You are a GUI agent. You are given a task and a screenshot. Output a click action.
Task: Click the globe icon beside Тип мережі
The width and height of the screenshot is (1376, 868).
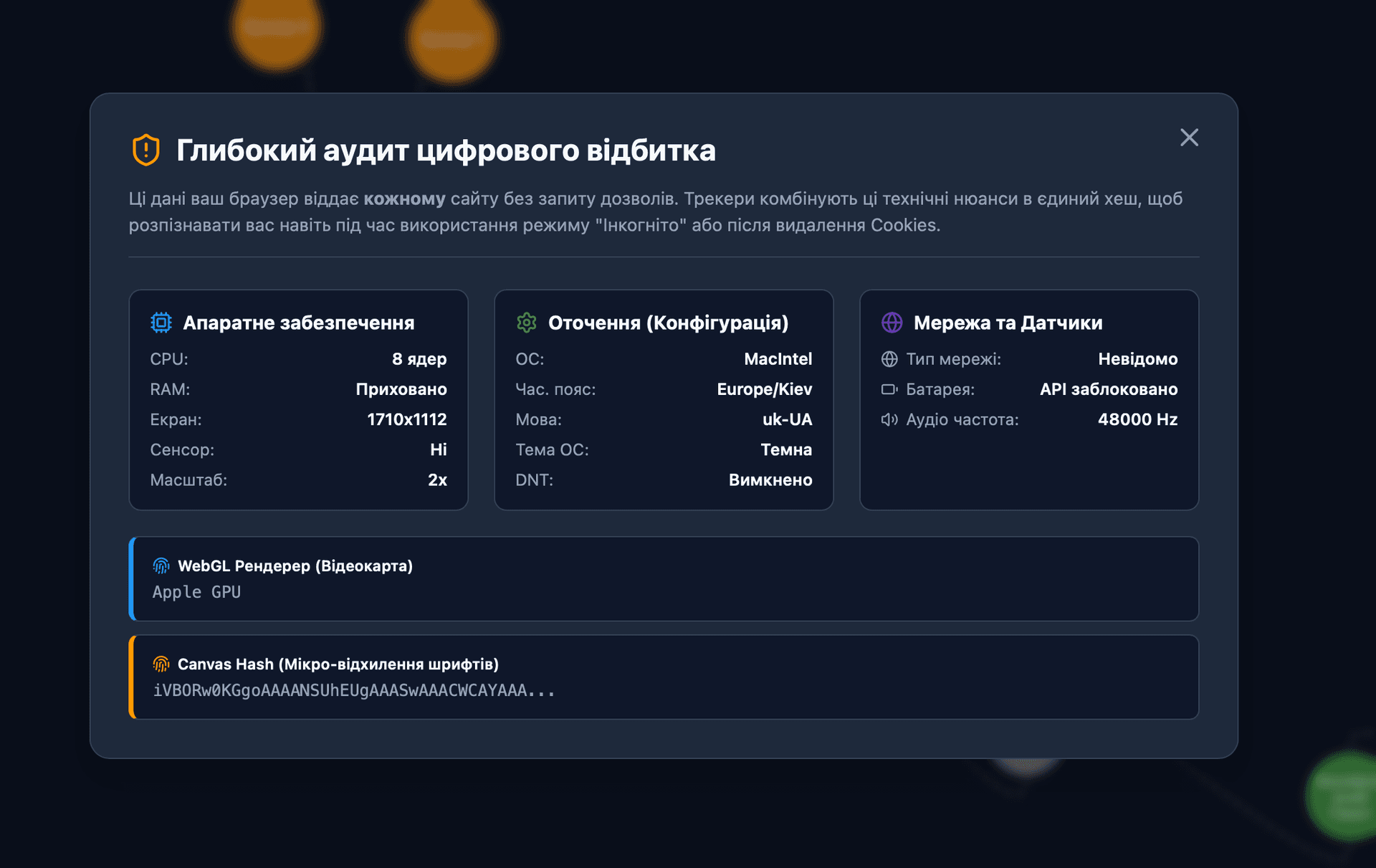coord(889,359)
